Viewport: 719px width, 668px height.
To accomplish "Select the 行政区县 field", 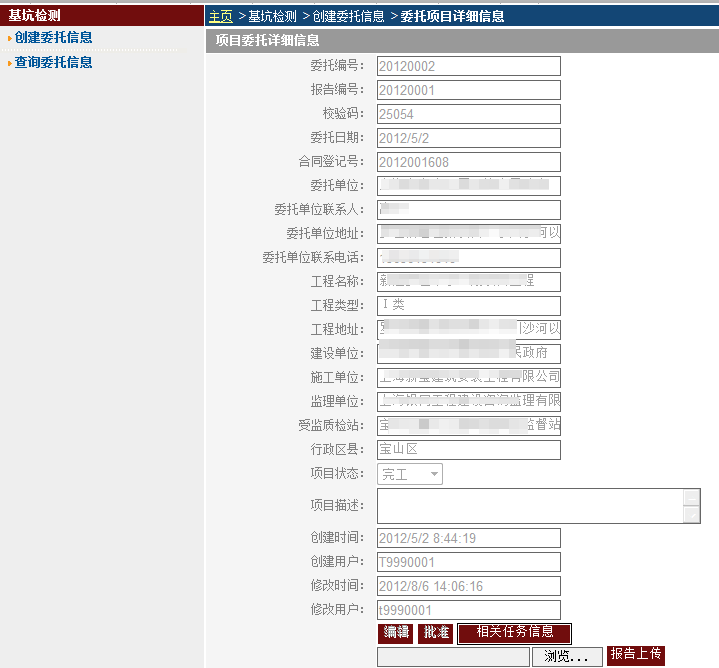I will tap(468, 450).
